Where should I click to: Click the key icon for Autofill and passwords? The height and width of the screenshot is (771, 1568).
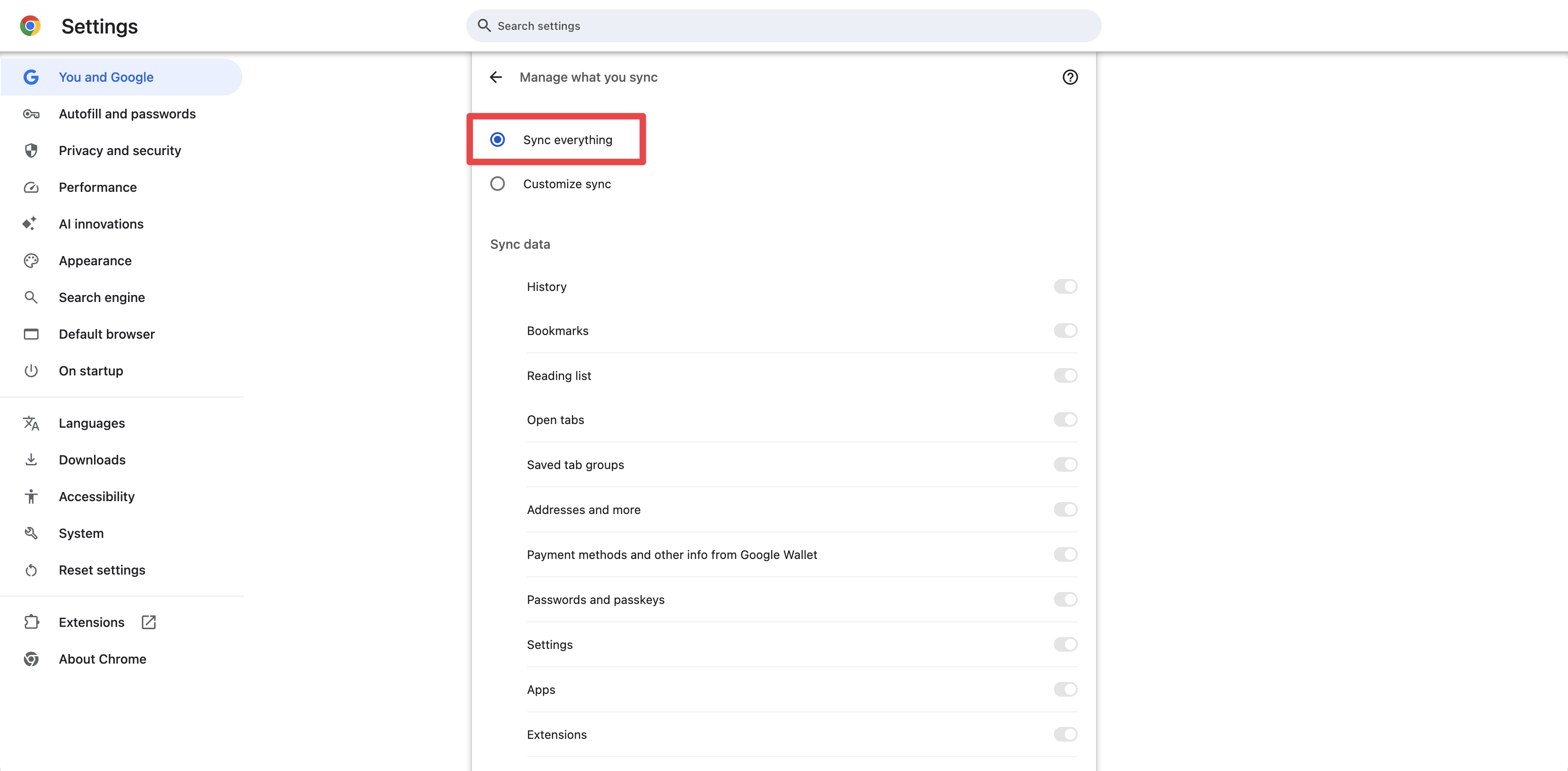coord(31,114)
